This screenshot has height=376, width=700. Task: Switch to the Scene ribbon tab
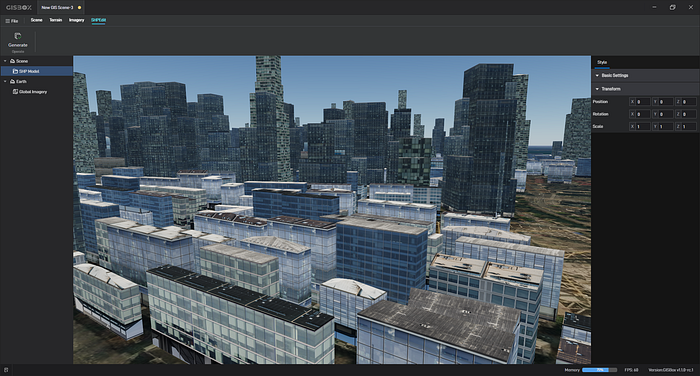click(x=37, y=20)
